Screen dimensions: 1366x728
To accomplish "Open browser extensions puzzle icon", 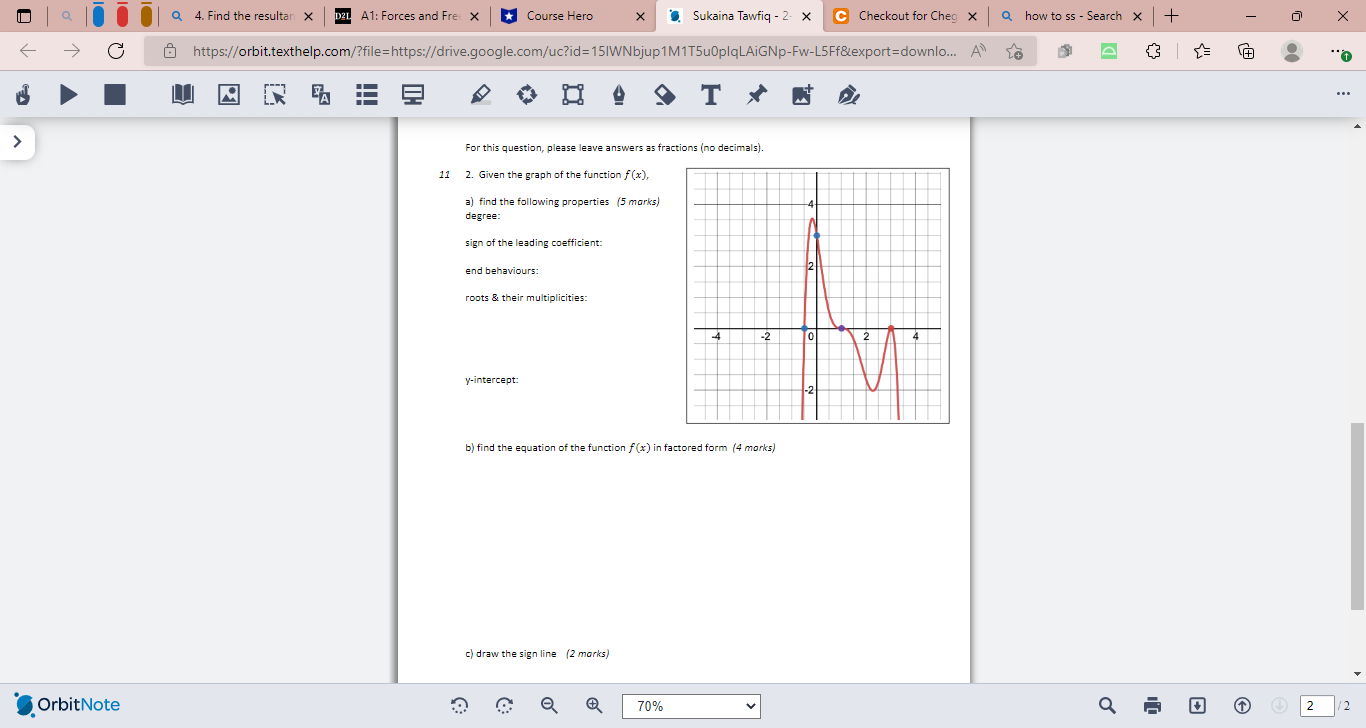I will pos(1155,51).
